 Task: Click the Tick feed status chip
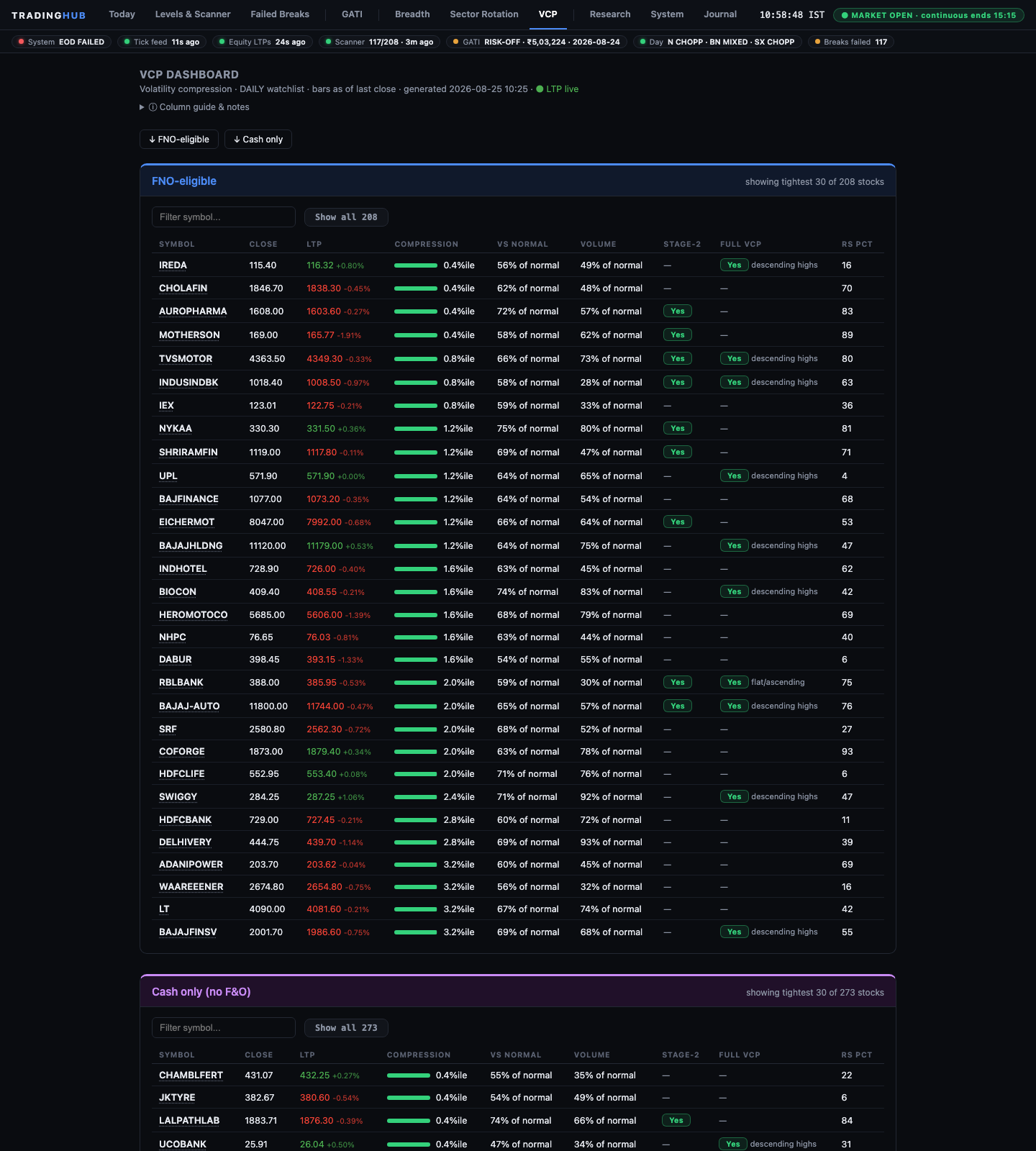[162, 42]
